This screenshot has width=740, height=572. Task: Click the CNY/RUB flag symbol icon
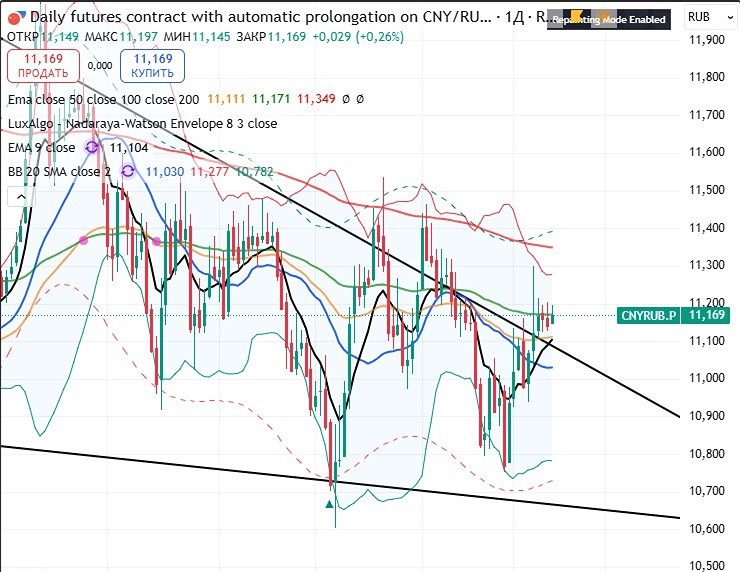(17, 17)
